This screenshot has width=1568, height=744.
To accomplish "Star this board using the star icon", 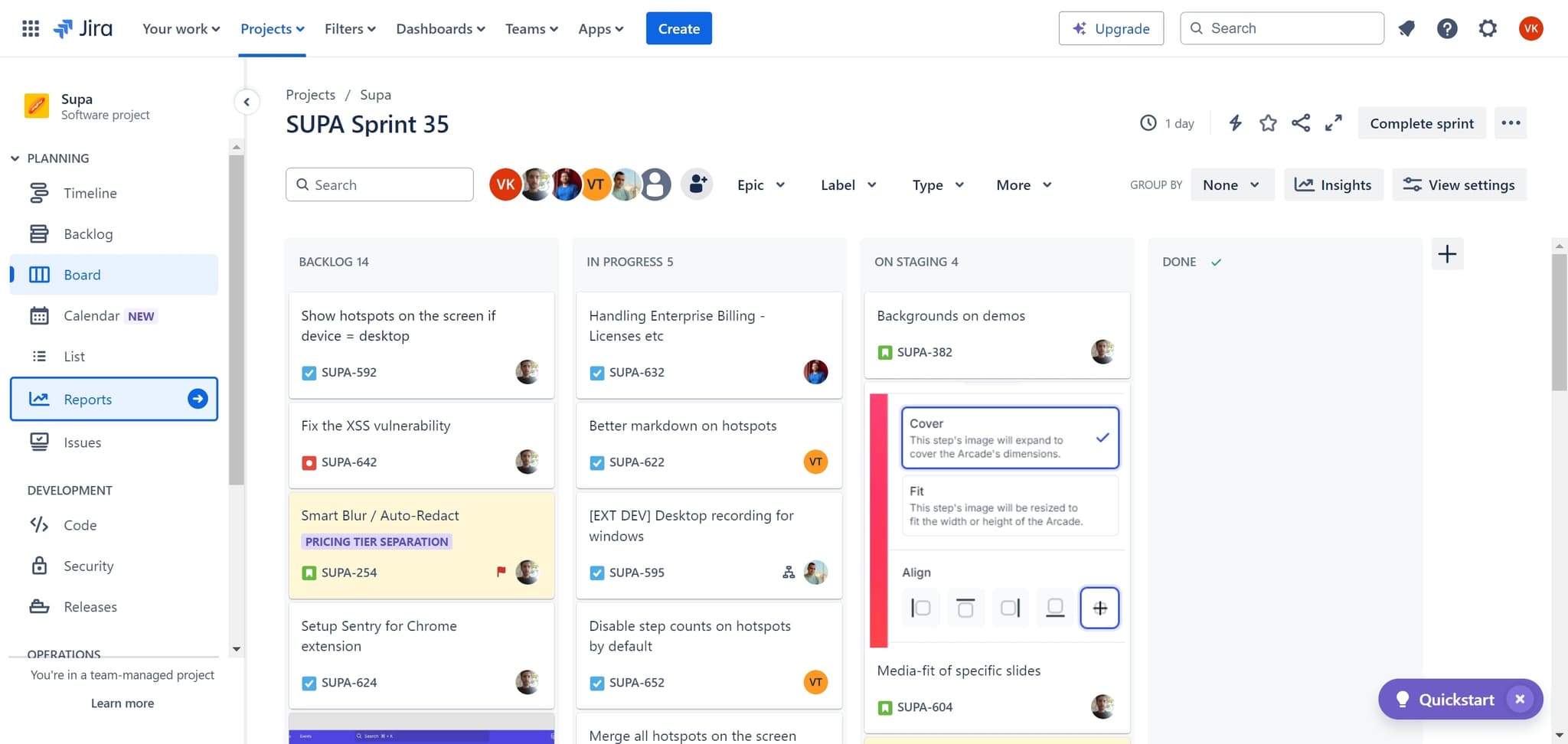I will coord(1268,122).
